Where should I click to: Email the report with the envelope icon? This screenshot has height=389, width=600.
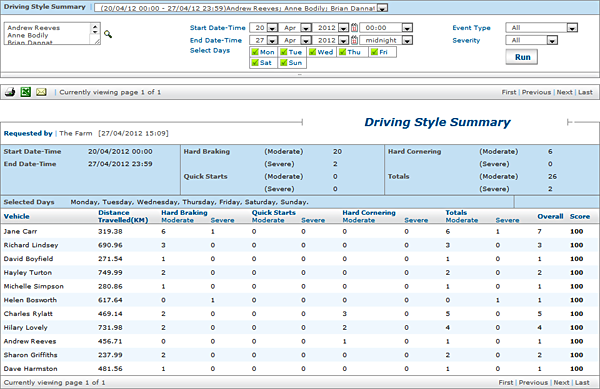(41, 92)
